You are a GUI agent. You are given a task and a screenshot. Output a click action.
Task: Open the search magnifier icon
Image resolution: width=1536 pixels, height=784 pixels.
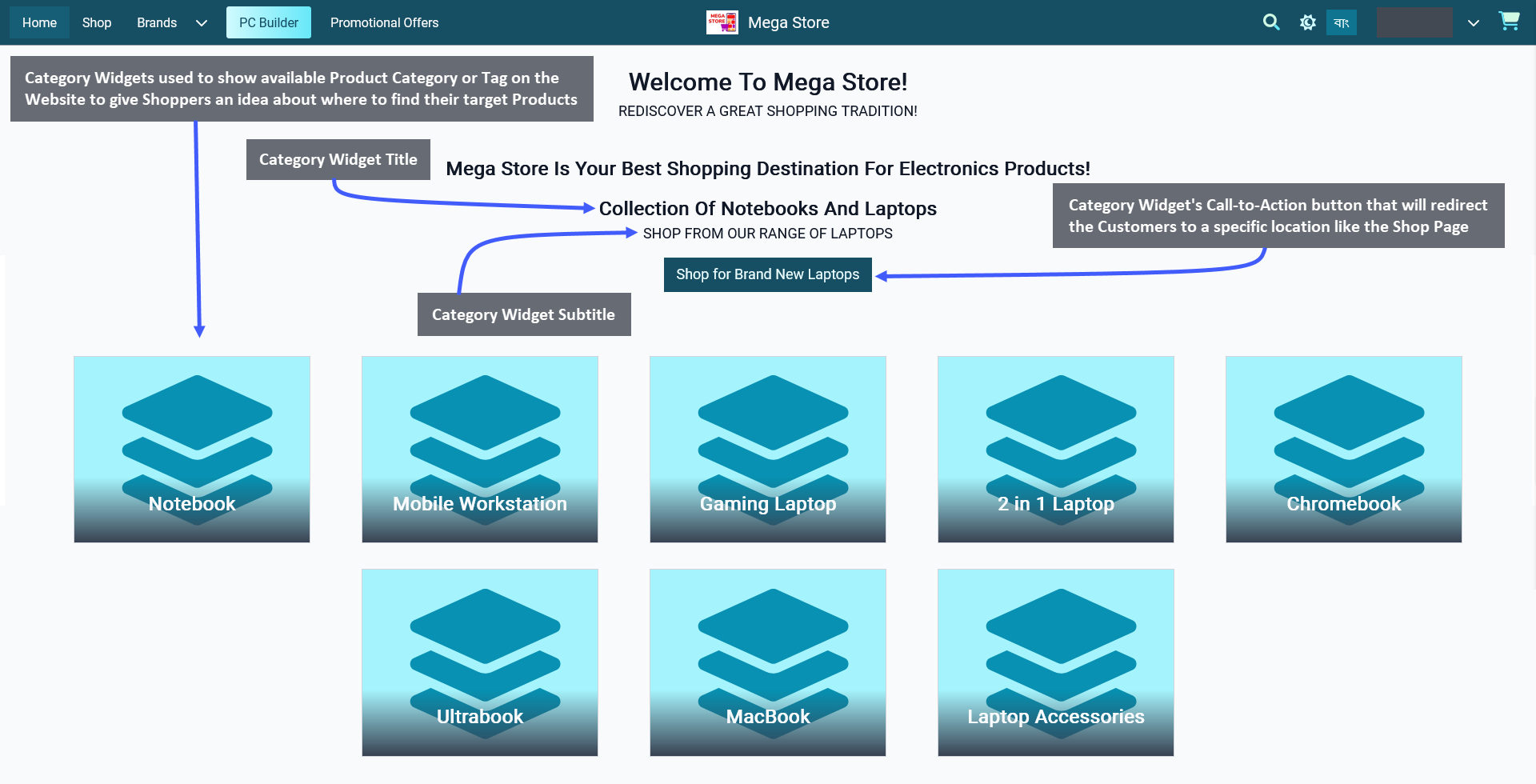(x=1271, y=22)
